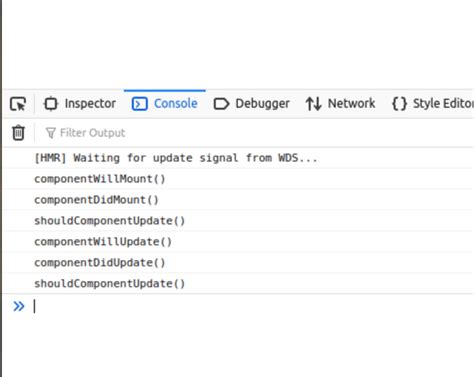
Task: Click the Console panel icon
Action: [x=140, y=104]
